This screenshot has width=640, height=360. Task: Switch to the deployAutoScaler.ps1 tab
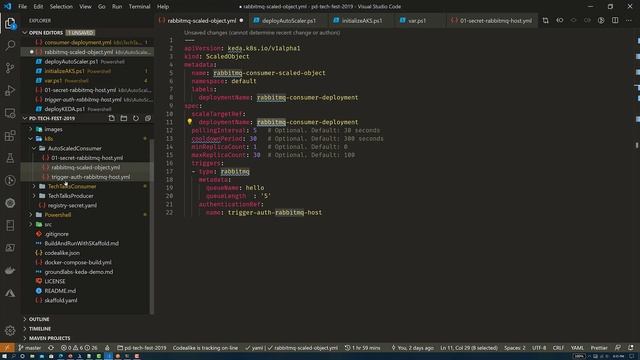289,20
